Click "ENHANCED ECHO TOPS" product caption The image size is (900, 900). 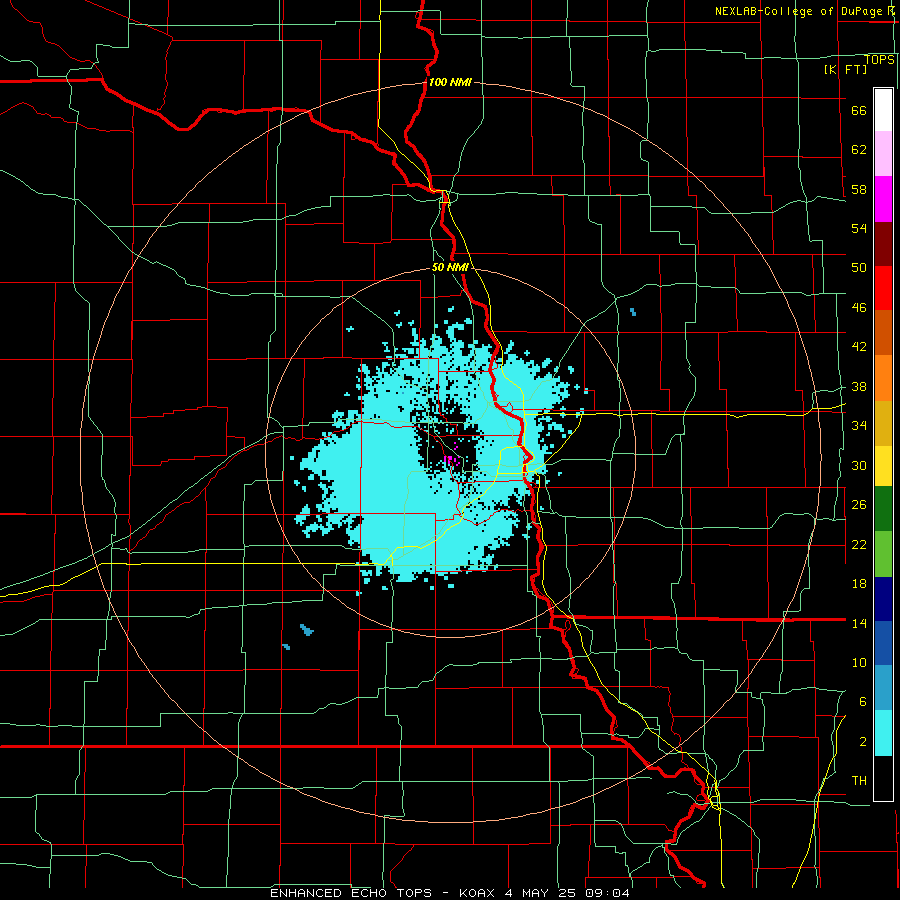pyautogui.click(x=351, y=893)
